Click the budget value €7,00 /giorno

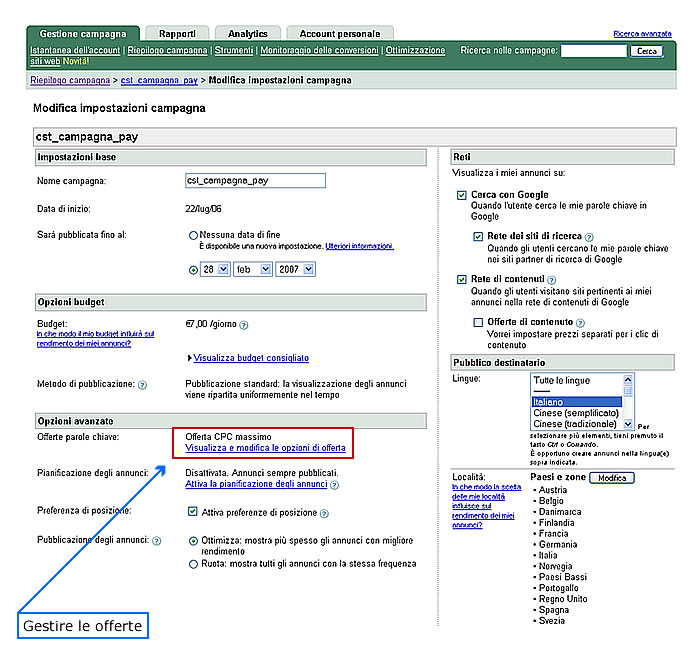pyautogui.click(x=211, y=324)
